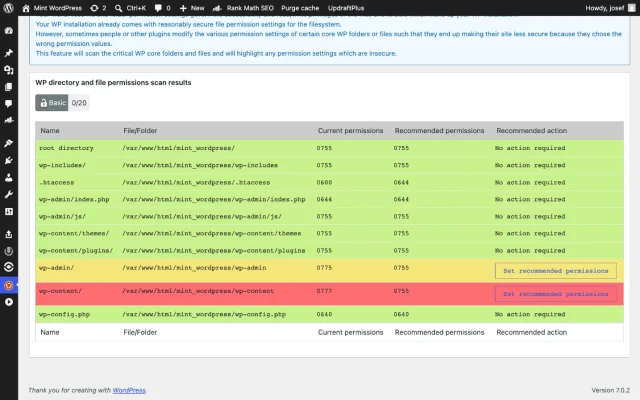This screenshot has height=400, width=640.
Task: Click the bottom File/Folder footer header
Action: click(140, 332)
